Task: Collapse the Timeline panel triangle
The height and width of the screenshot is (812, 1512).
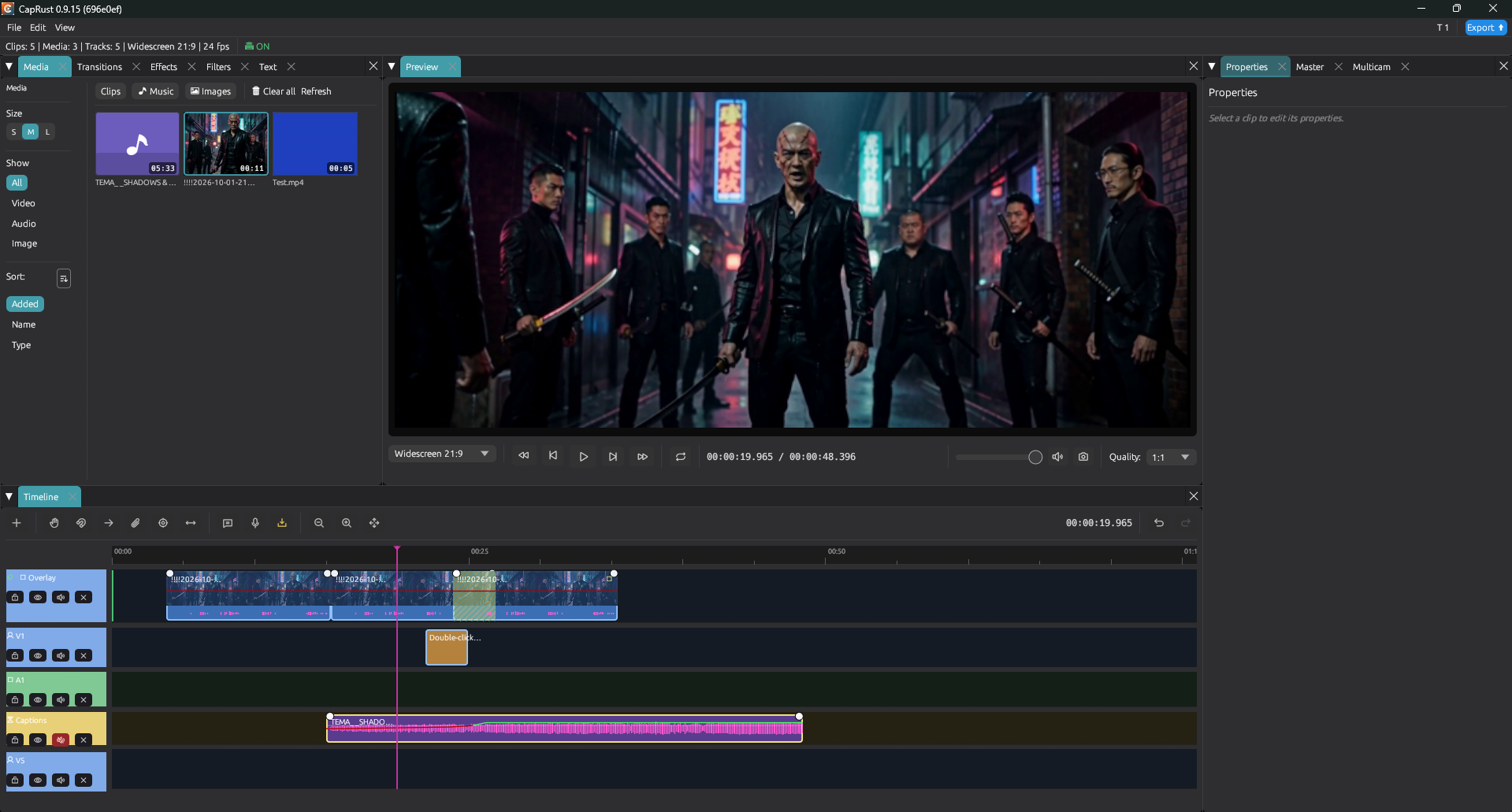Action: 9,497
